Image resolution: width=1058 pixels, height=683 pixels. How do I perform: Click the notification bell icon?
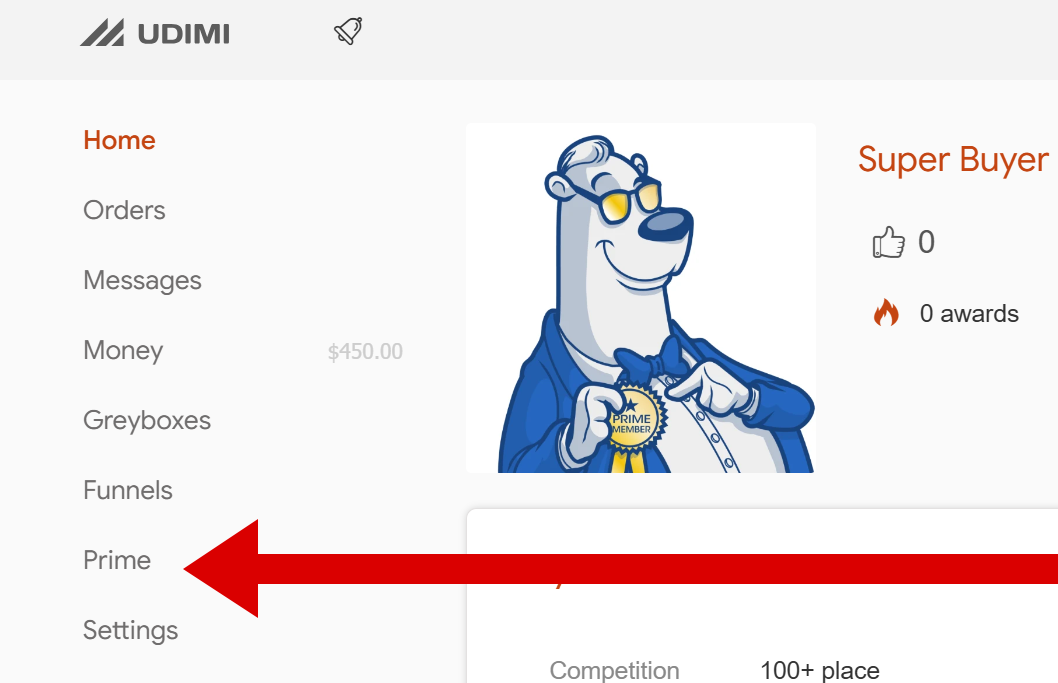click(348, 31)
